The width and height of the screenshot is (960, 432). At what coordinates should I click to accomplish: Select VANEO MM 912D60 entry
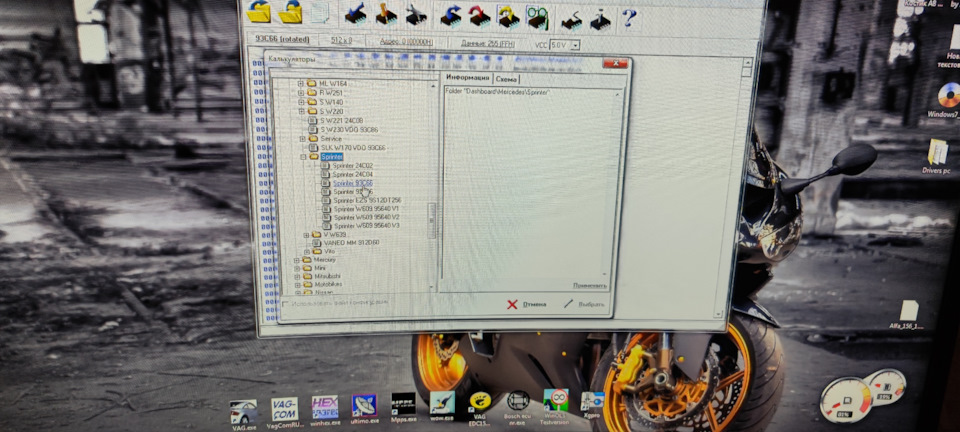click(x=351, y=243)
